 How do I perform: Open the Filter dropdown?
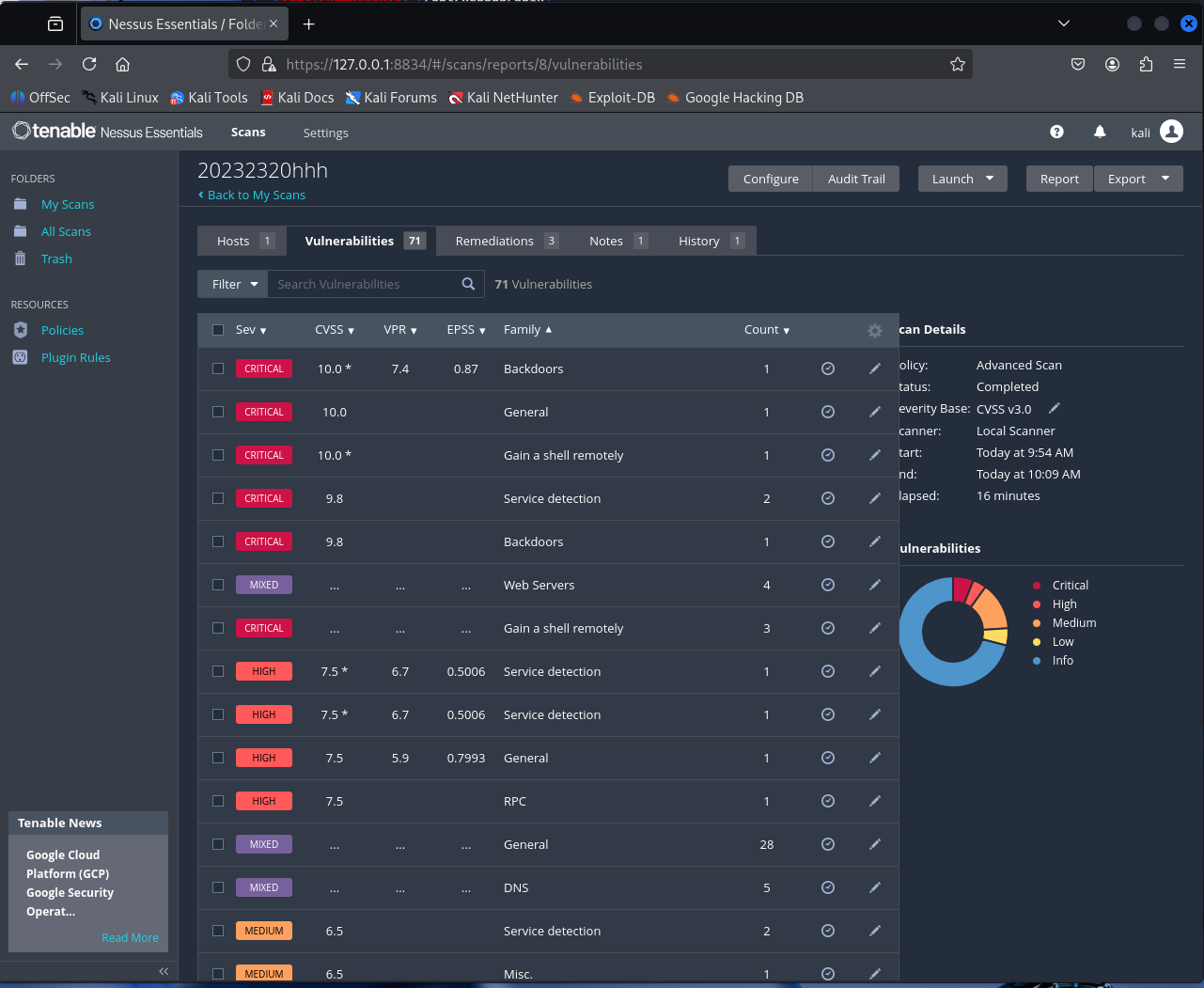coord(233,284)
